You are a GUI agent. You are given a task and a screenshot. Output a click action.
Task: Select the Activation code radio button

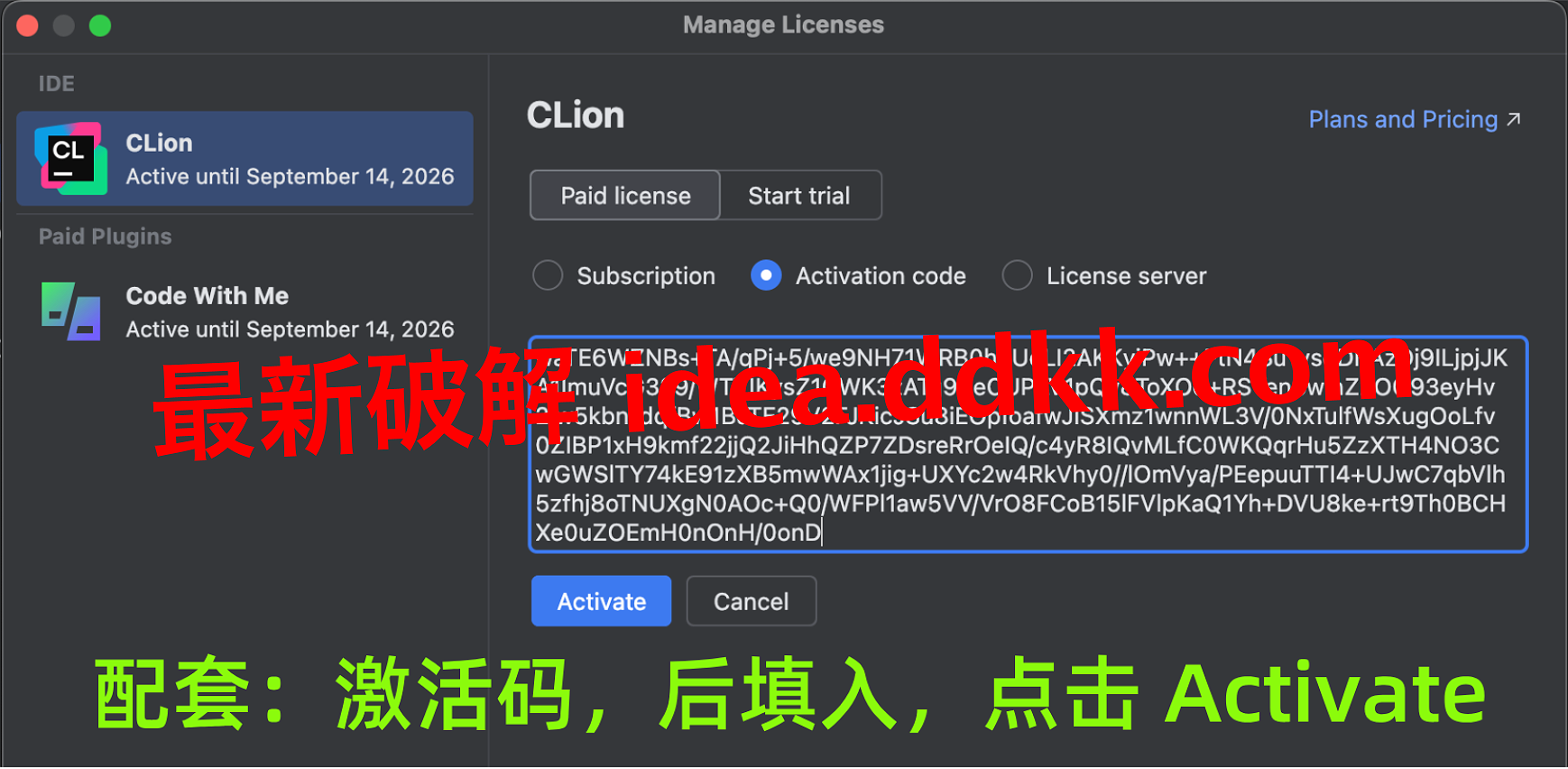coord(766,275)
